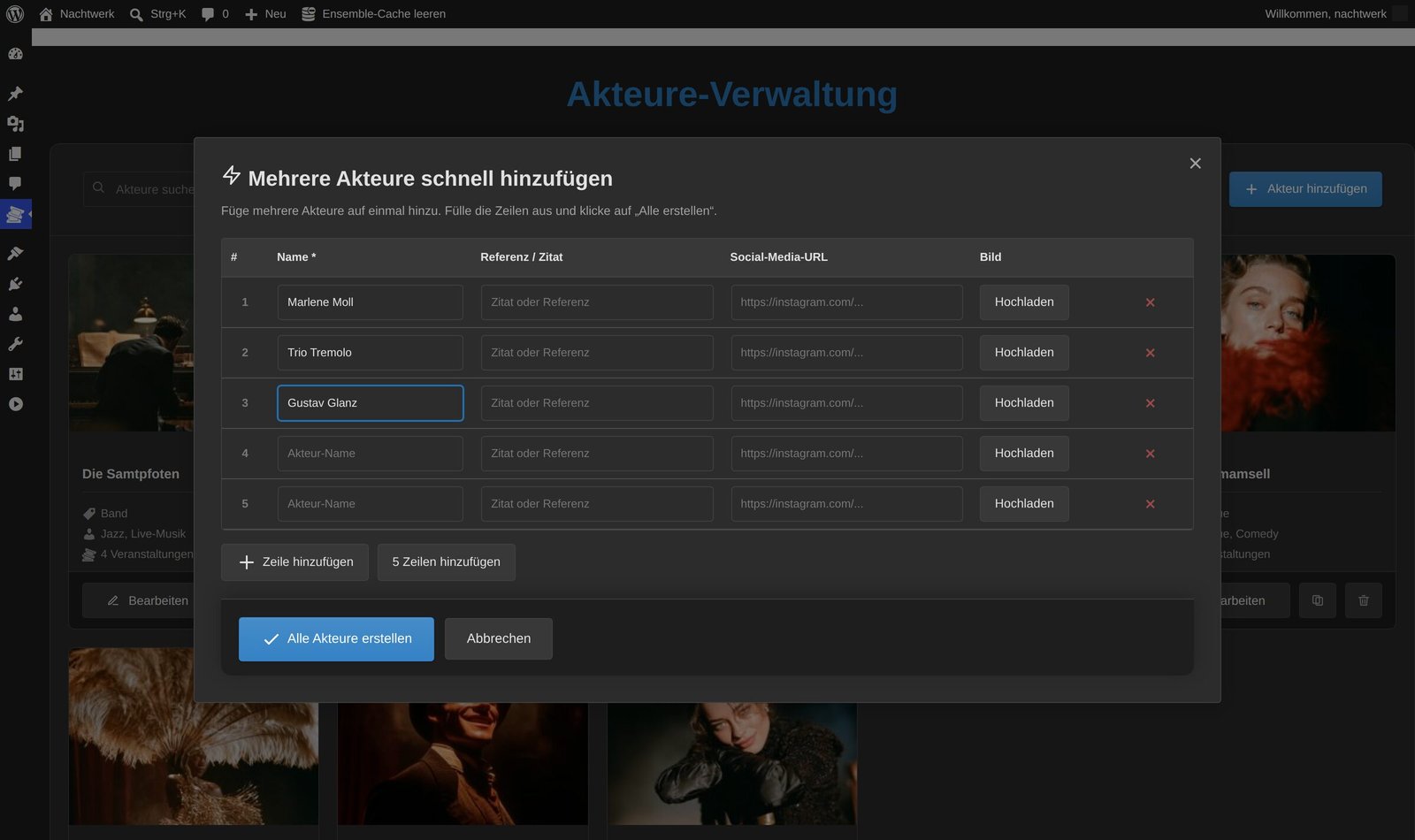Open the Plugins icon in sidebar
The height and width of the screenshot is (840, 1415).
pos(15,284)
